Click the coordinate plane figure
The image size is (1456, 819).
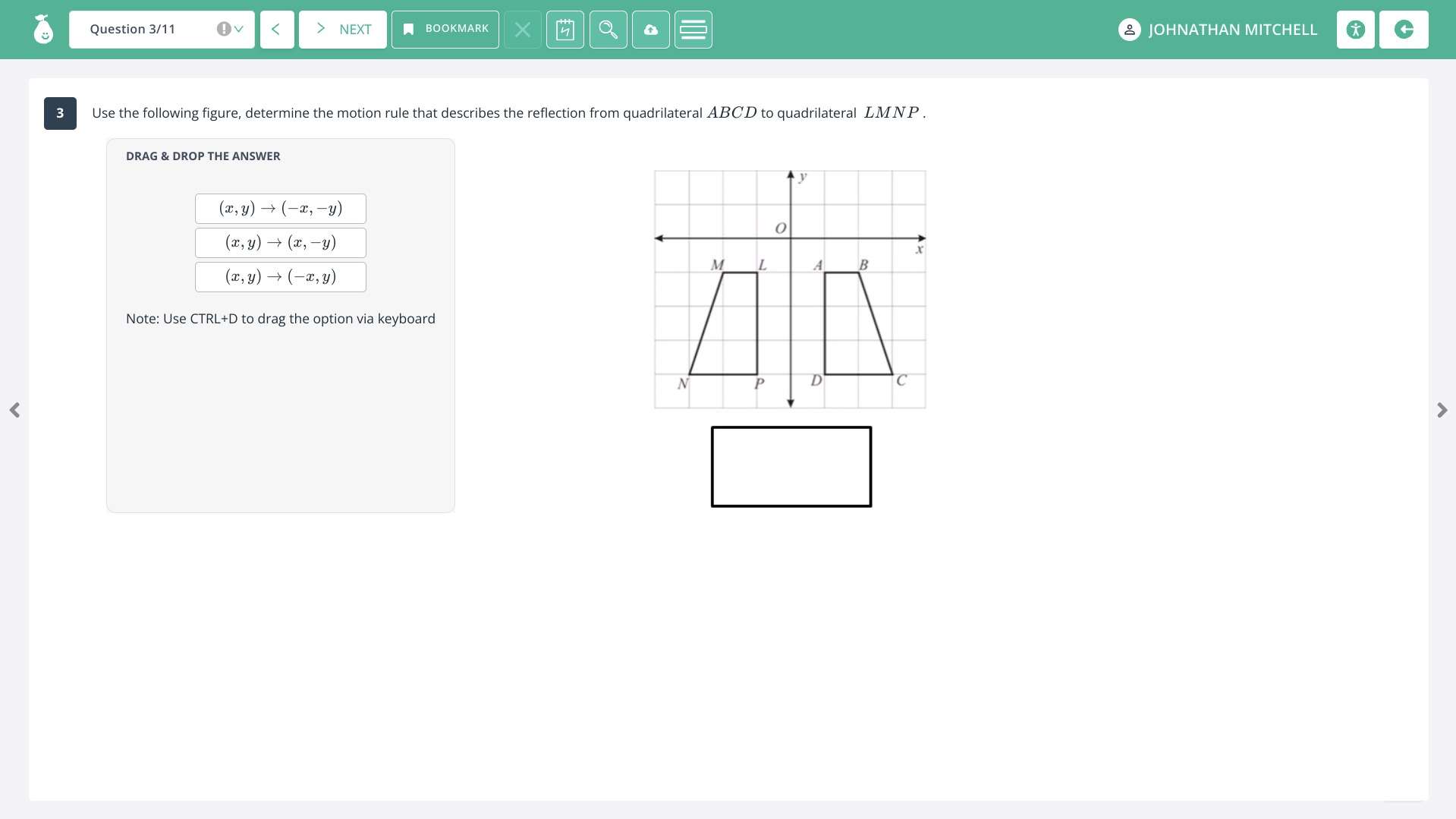790,289
